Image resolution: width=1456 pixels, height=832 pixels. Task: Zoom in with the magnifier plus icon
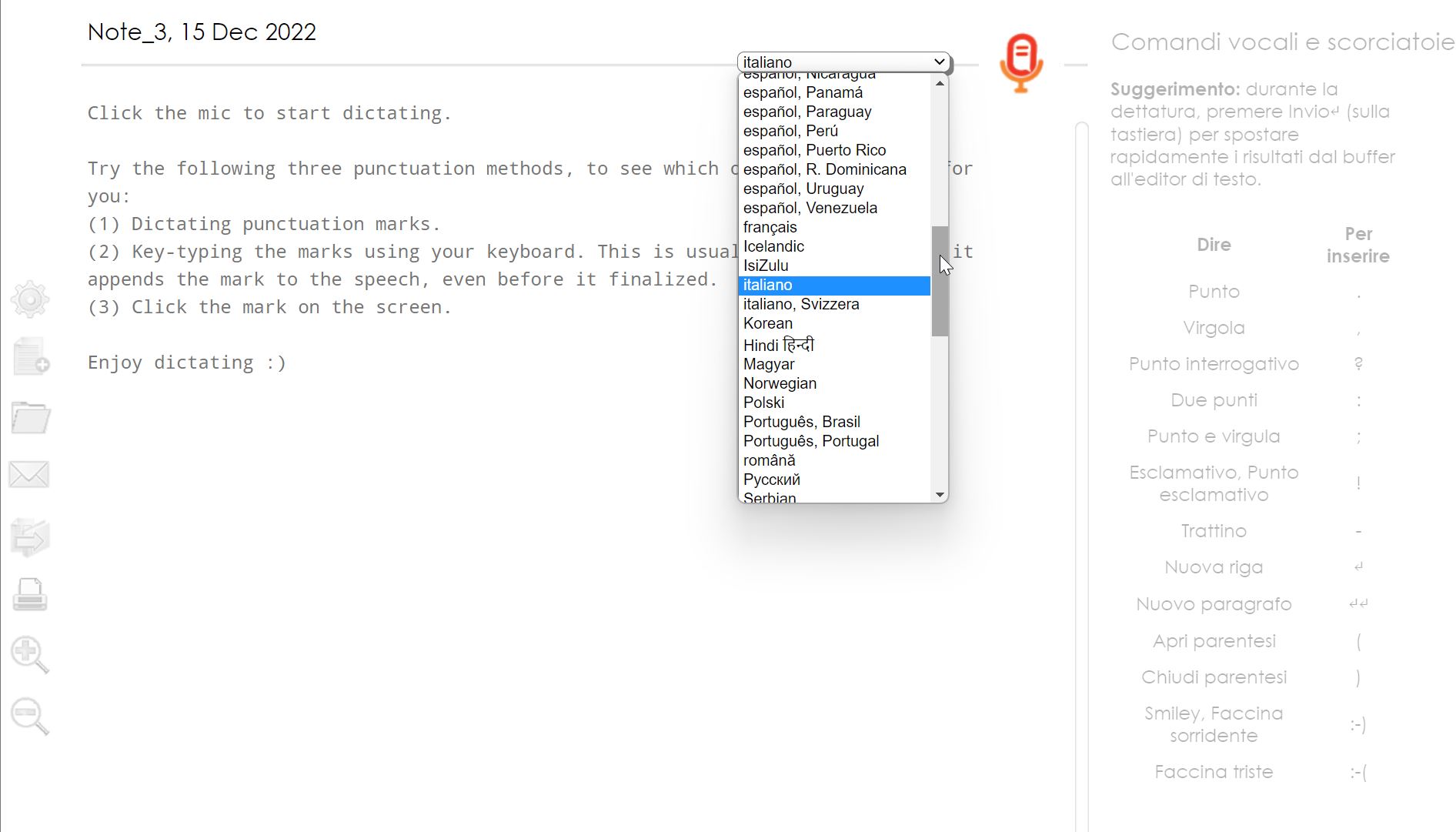pyautogui.click(x=29, y=655)
